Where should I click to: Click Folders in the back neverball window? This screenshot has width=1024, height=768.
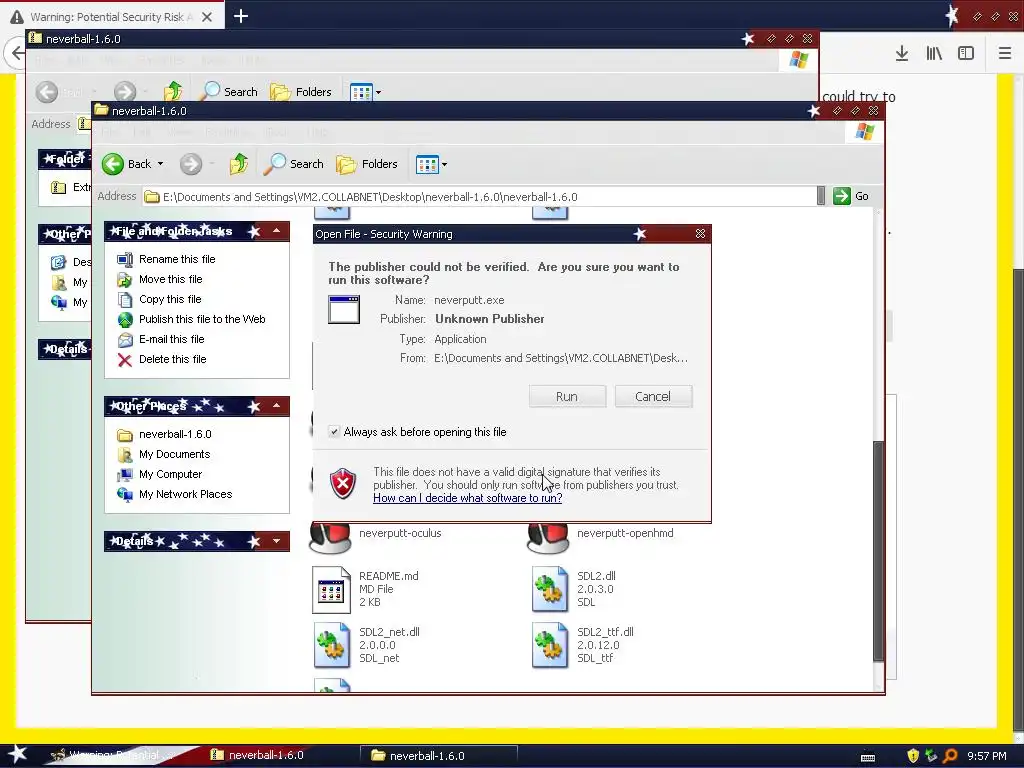pyautogui.click(x=301, y=92)
